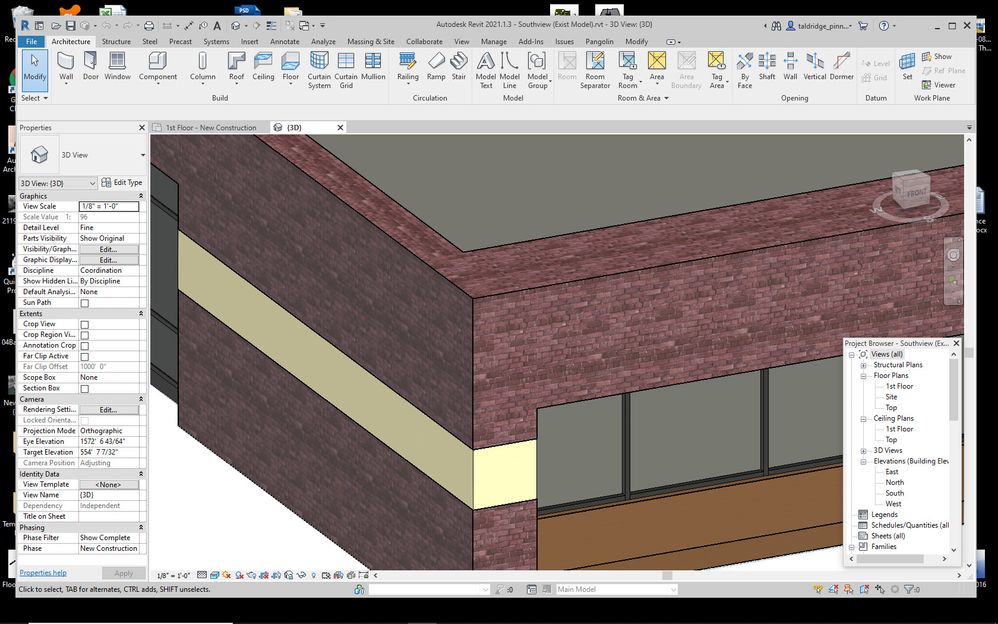
Task: Switch to the Annotate ribbon tab
Action: pos(285,41)
